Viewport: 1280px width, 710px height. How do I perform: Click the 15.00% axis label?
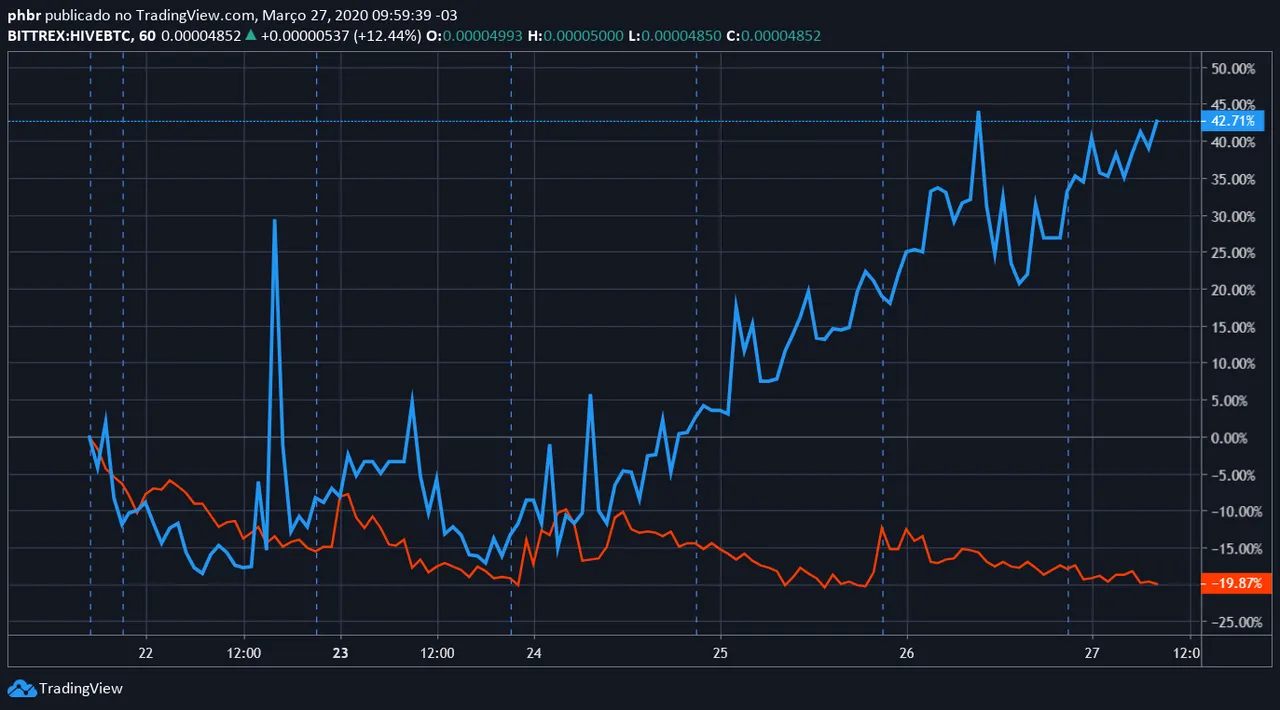(1234, 327)
